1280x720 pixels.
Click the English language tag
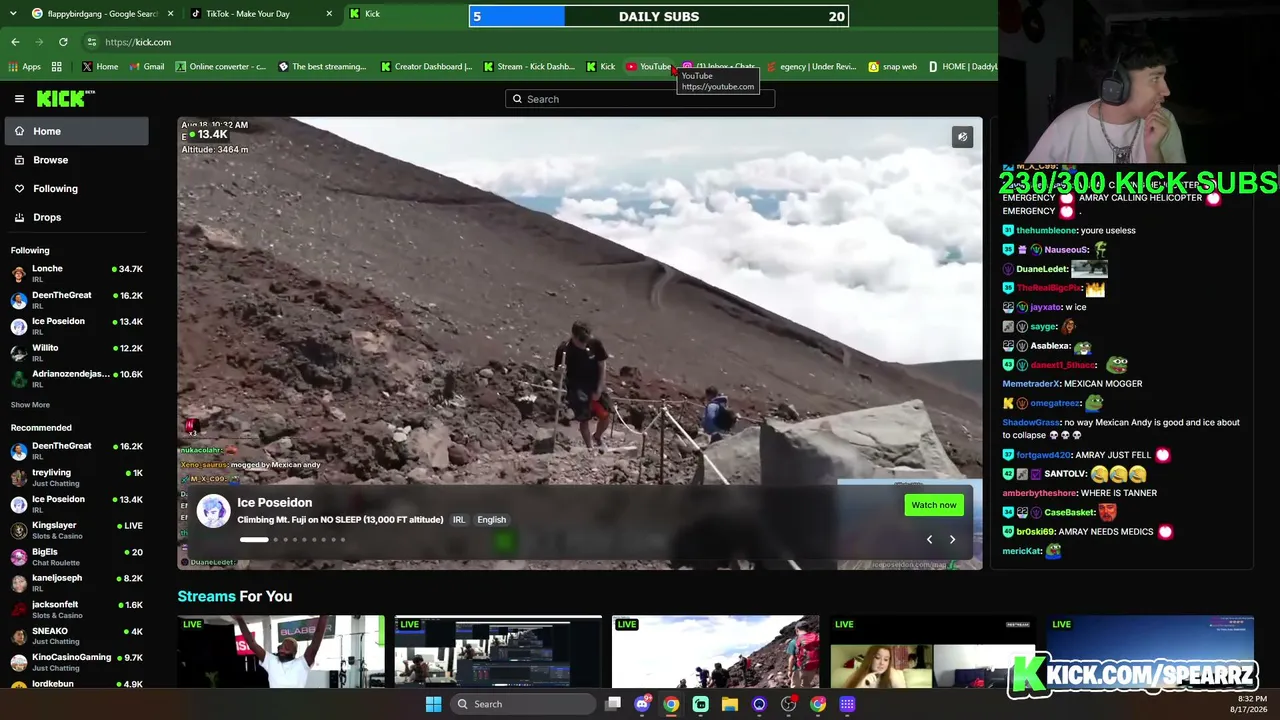point(491,520)
